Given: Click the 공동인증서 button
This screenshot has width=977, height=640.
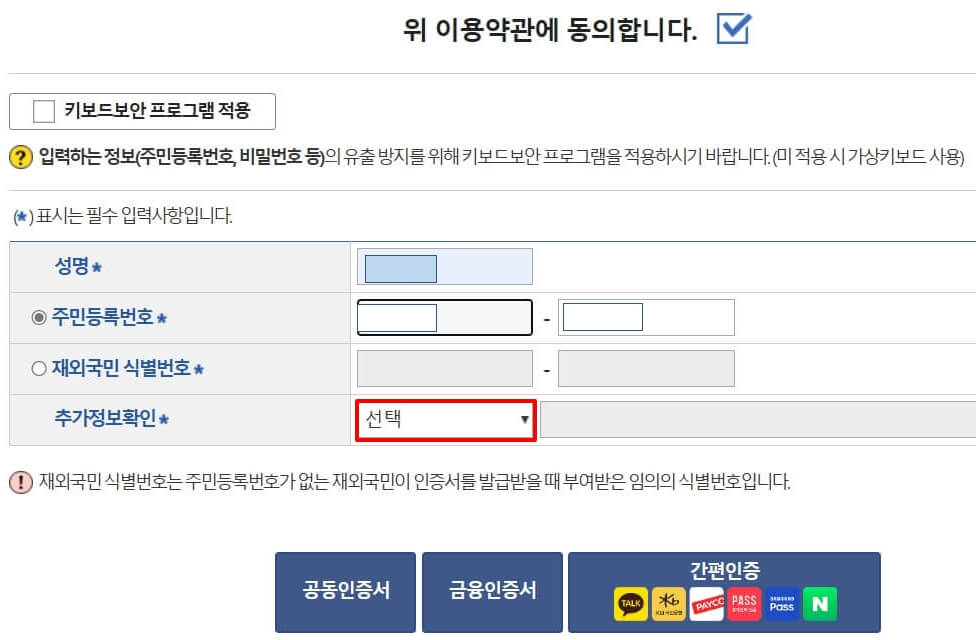Looking at the screenshot, I should (345, 591).
